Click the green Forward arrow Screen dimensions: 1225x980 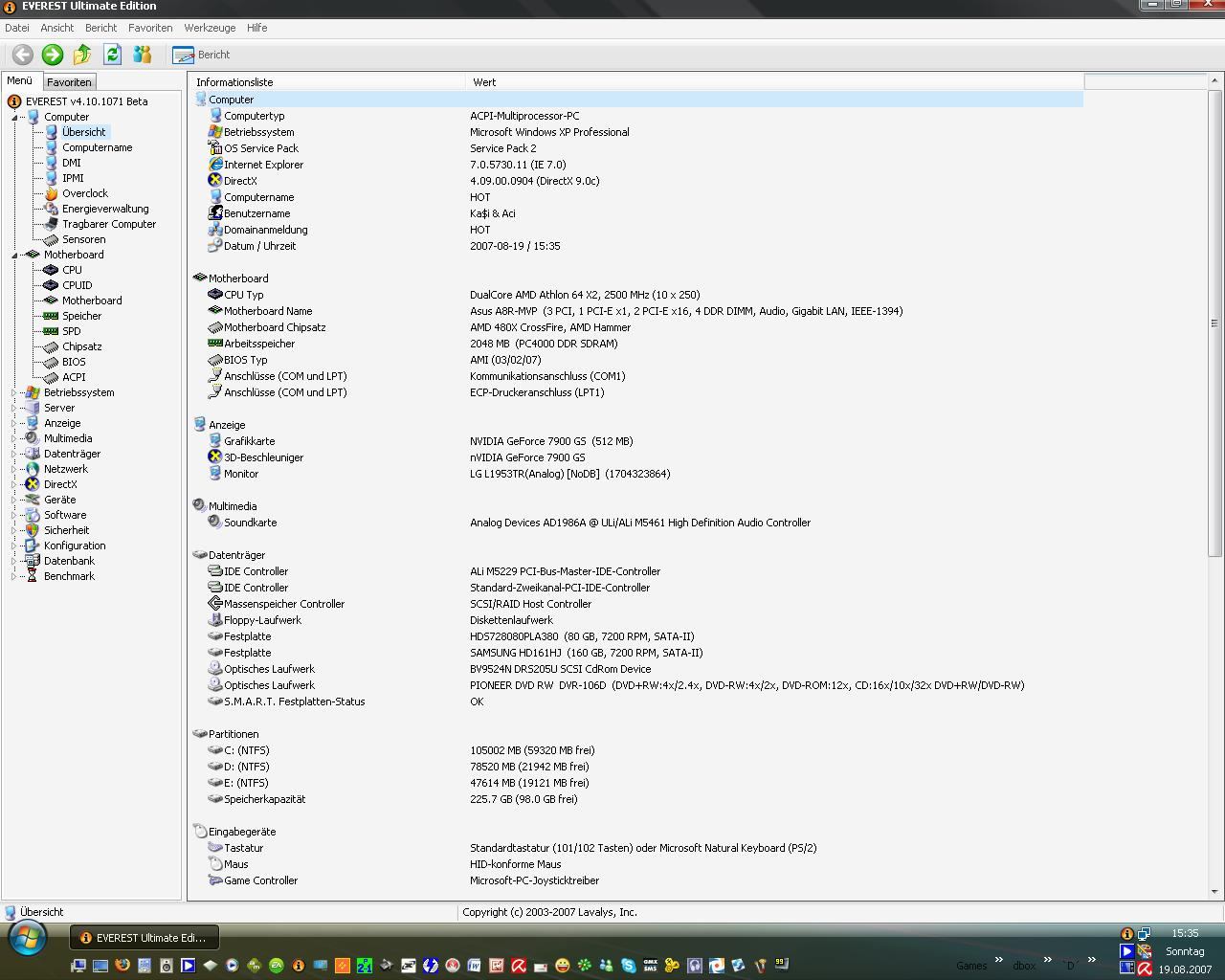pyautogui.click(x=53, y=55)
